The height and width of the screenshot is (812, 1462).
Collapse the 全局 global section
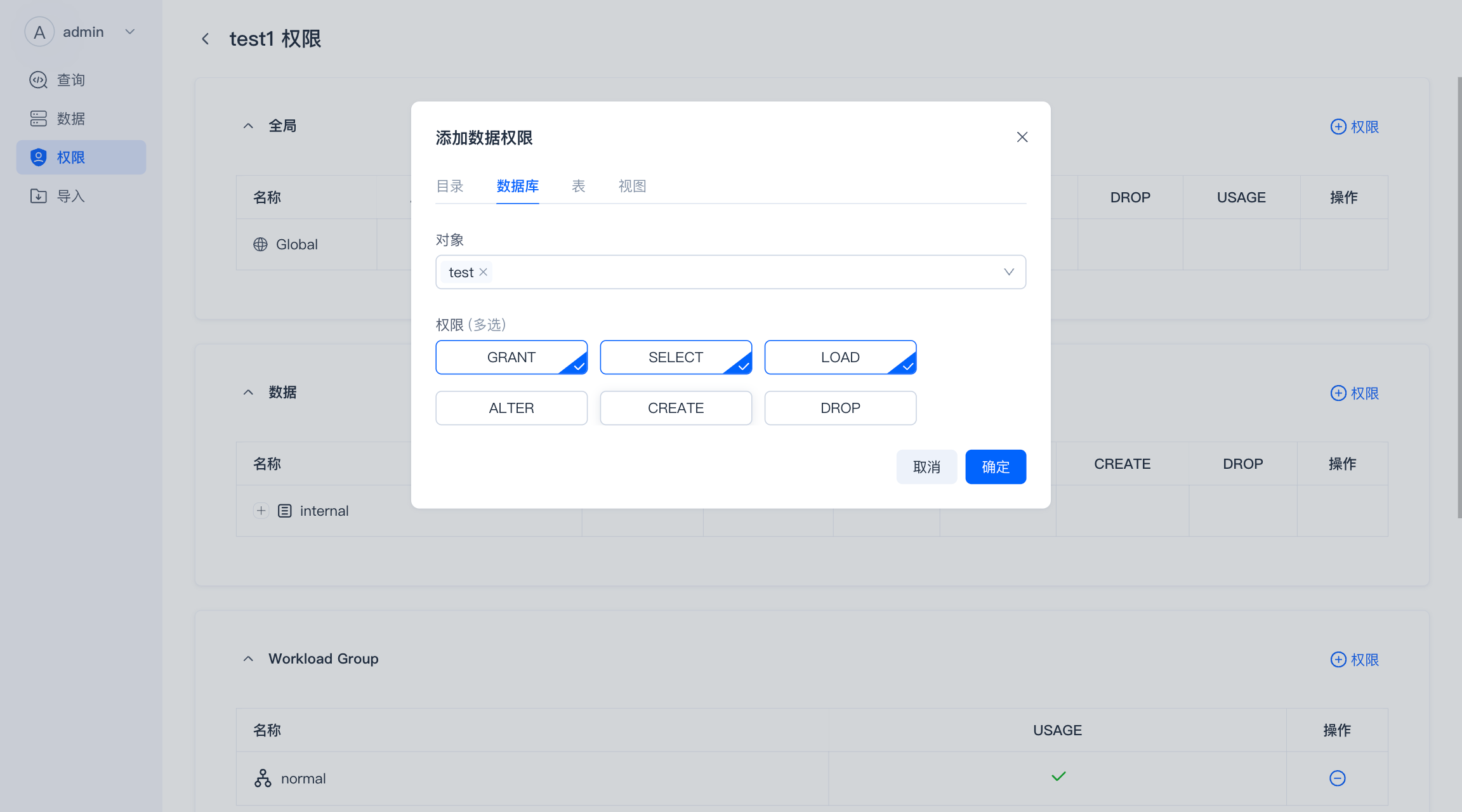pos(248,126)
